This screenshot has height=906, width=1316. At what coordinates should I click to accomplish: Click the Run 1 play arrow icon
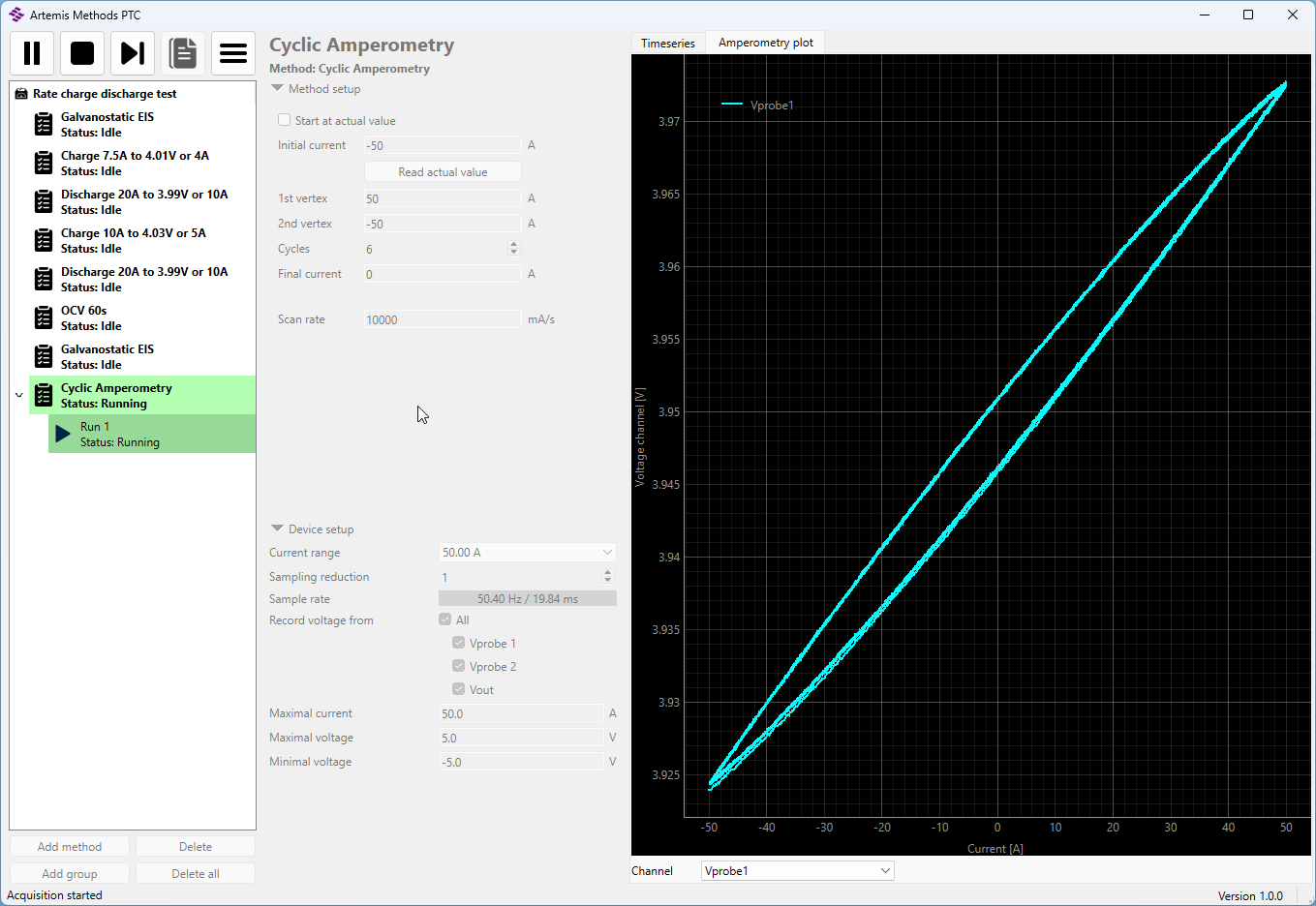63,434
